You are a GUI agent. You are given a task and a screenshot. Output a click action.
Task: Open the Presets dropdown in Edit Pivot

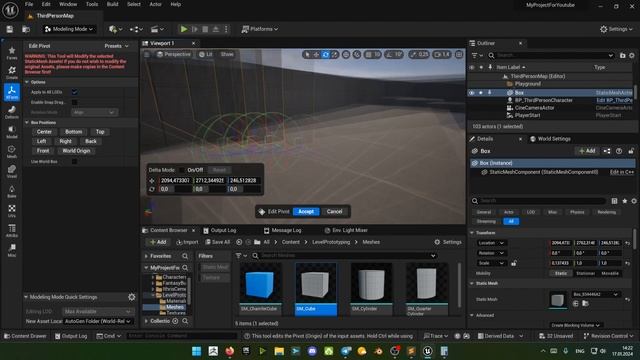coord(116,46)
